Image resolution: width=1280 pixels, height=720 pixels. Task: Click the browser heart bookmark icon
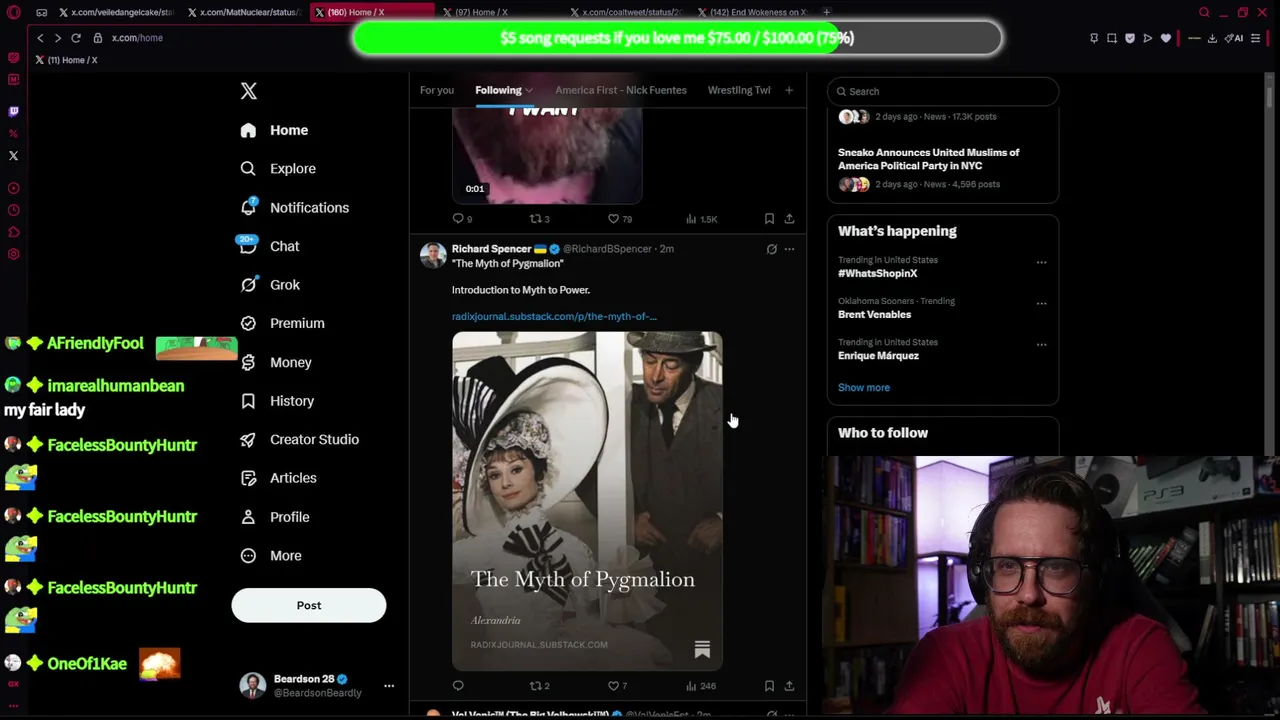[x=1166, y=38]
